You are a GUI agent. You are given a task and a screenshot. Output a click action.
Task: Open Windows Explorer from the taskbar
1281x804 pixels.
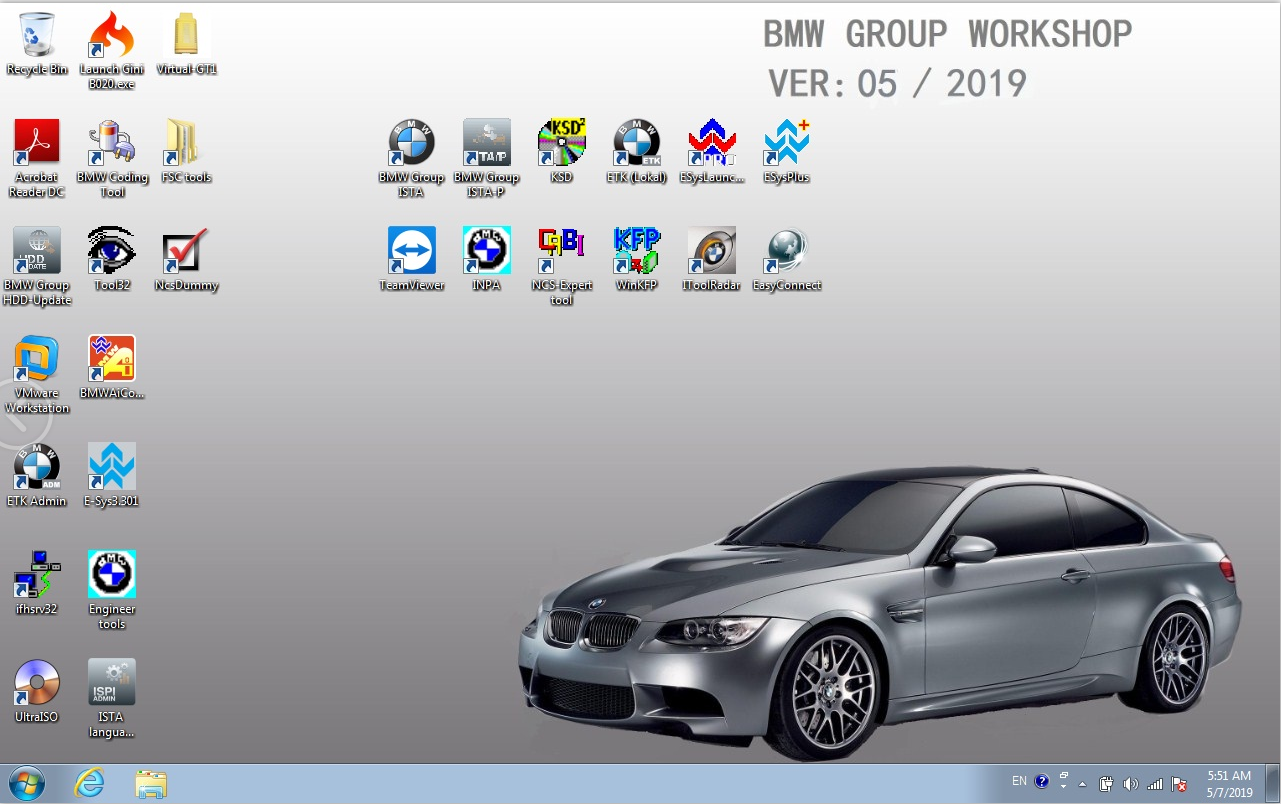151,784
